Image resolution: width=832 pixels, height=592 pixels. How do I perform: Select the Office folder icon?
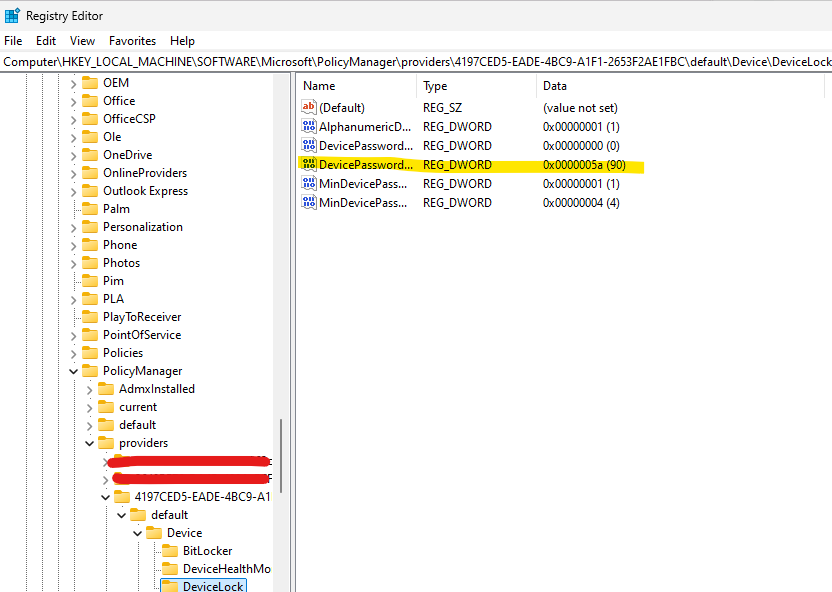point(90,101)
